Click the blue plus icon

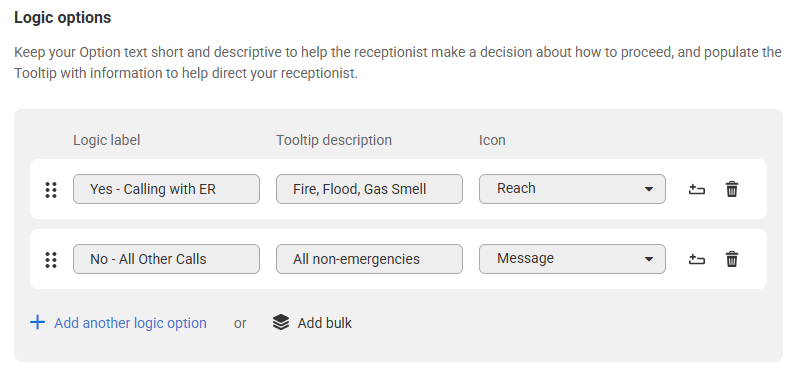coord(37,322)
